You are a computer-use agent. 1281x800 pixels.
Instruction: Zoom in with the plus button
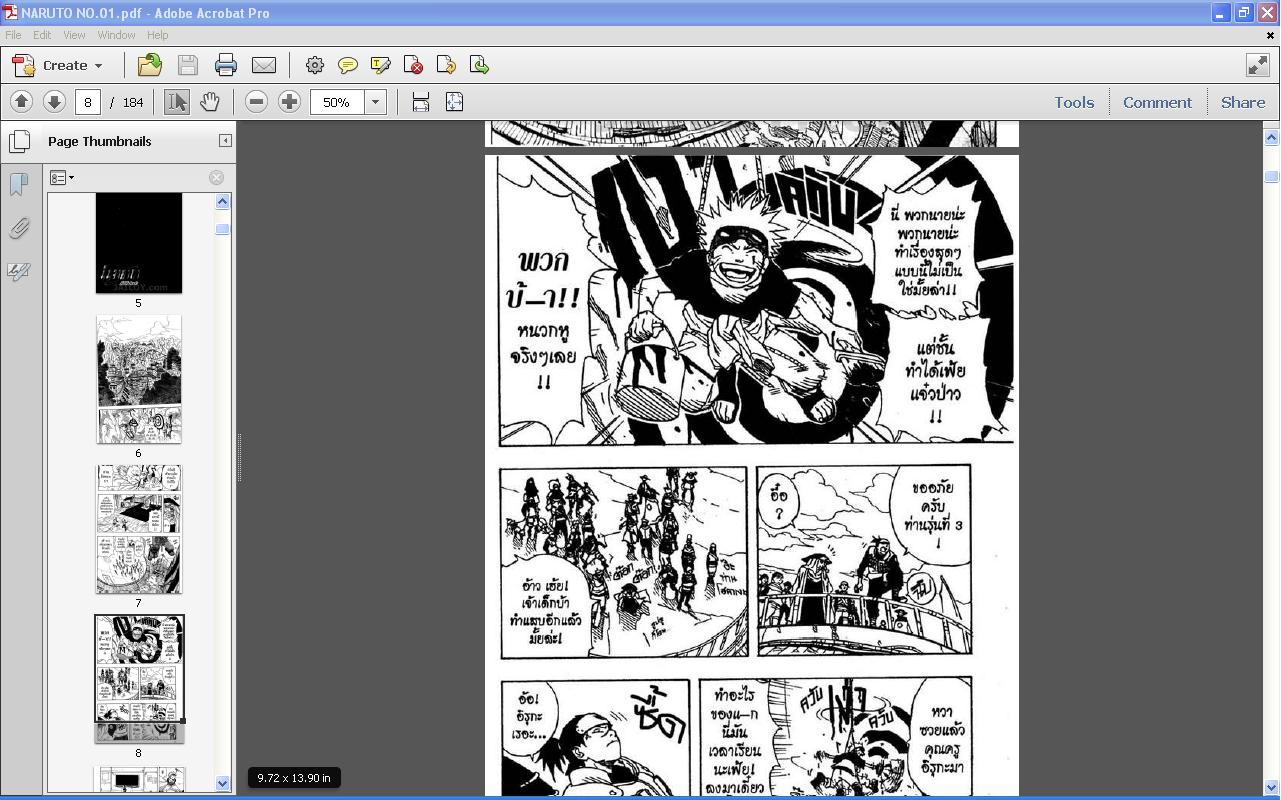click(289, 102)
